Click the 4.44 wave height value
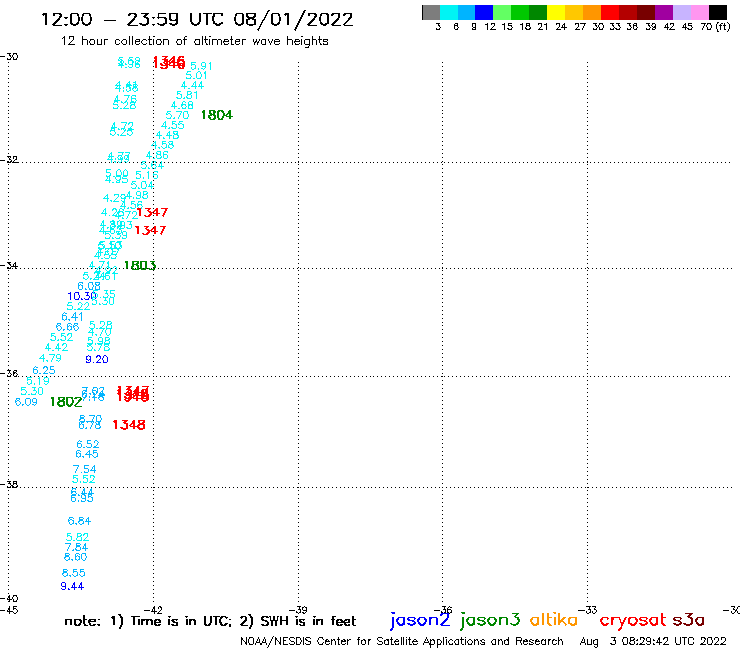 tap(193, 85)
